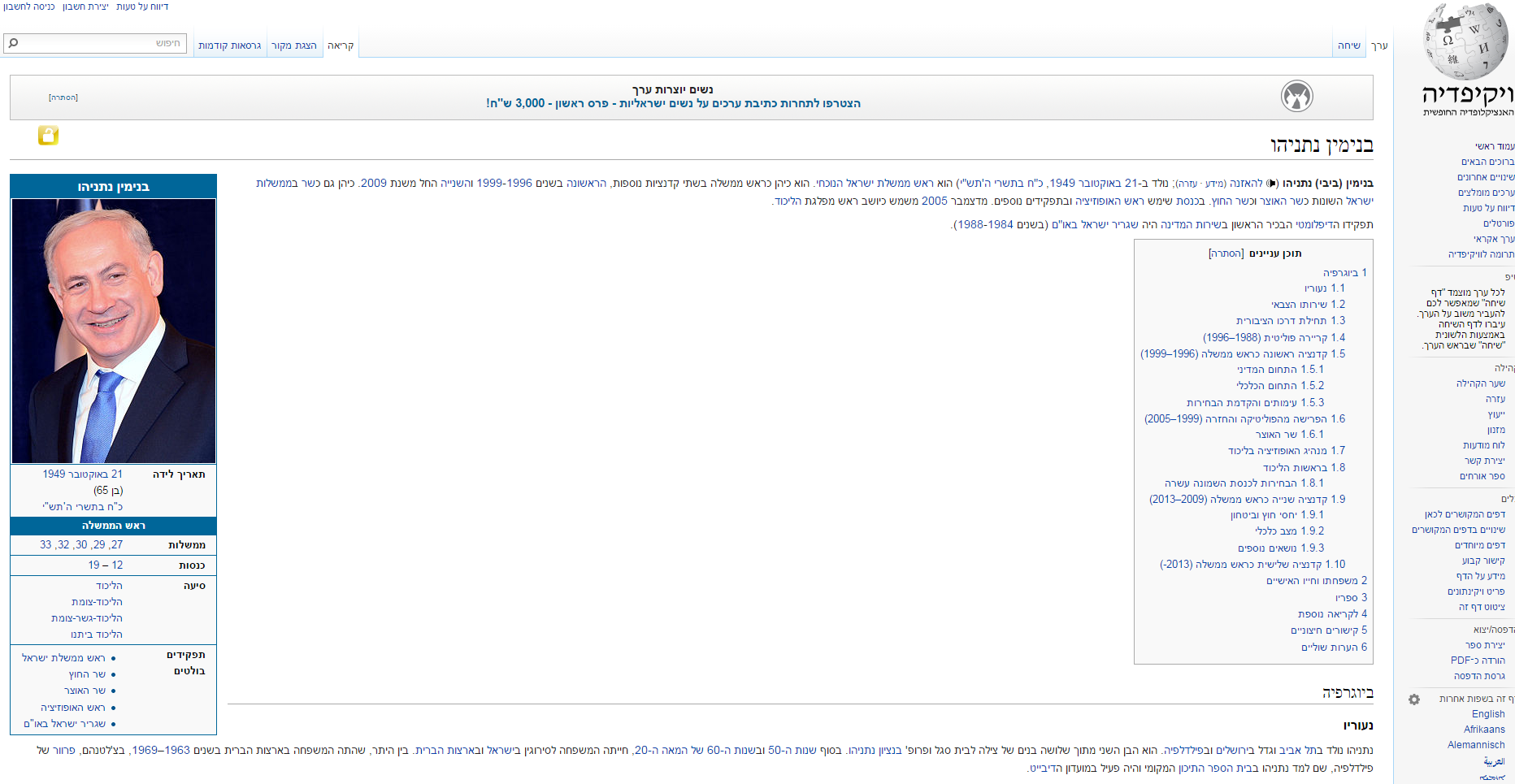Click the הורדה כ-PDF download link

(x=1478, y=661)
